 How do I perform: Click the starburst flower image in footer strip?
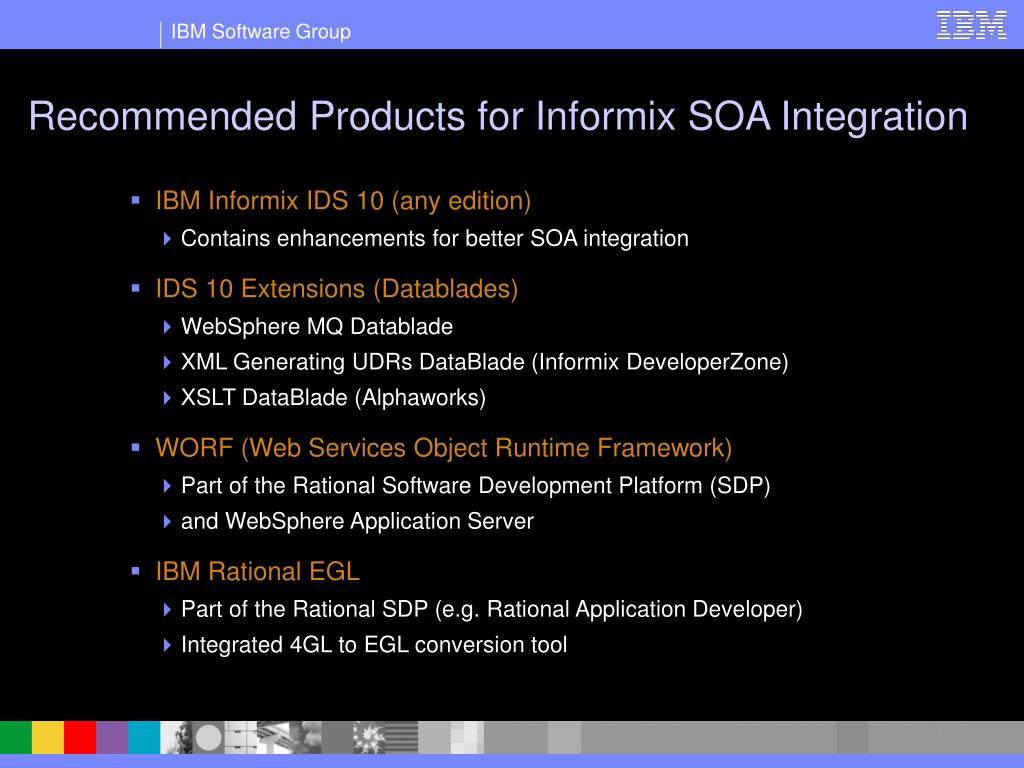369,737
